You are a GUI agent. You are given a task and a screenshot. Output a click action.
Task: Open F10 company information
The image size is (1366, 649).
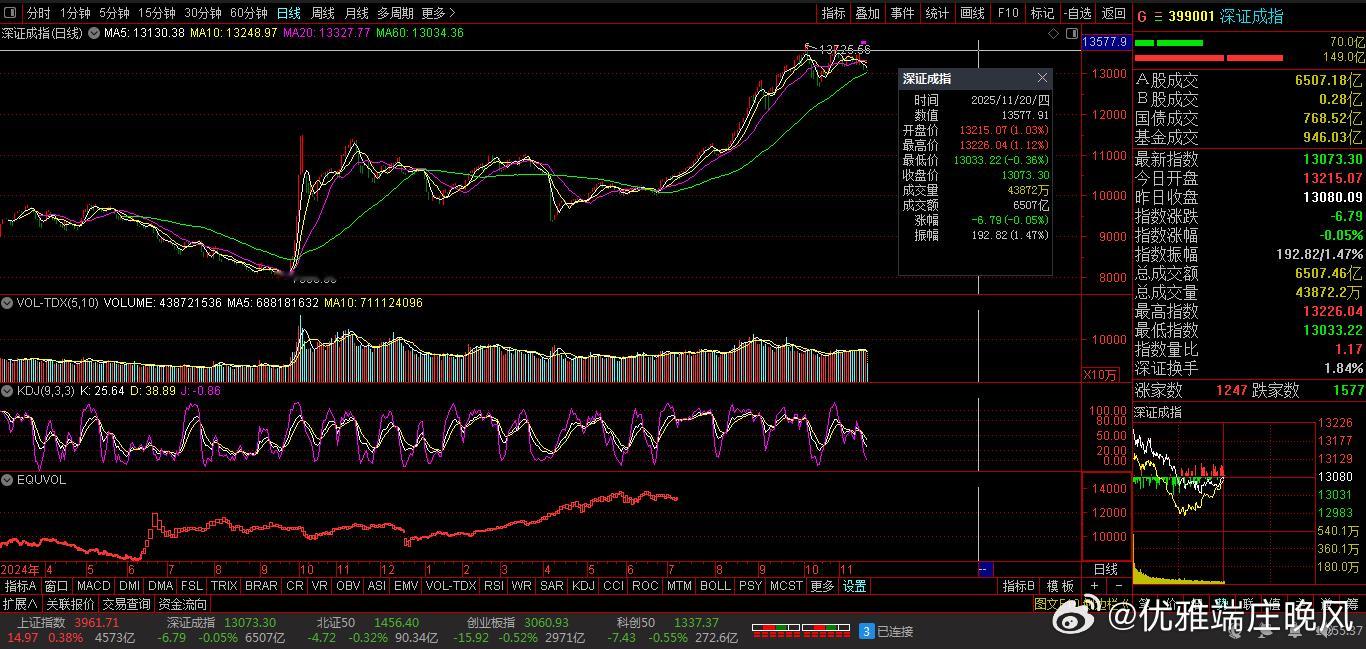click(1008, 13)
